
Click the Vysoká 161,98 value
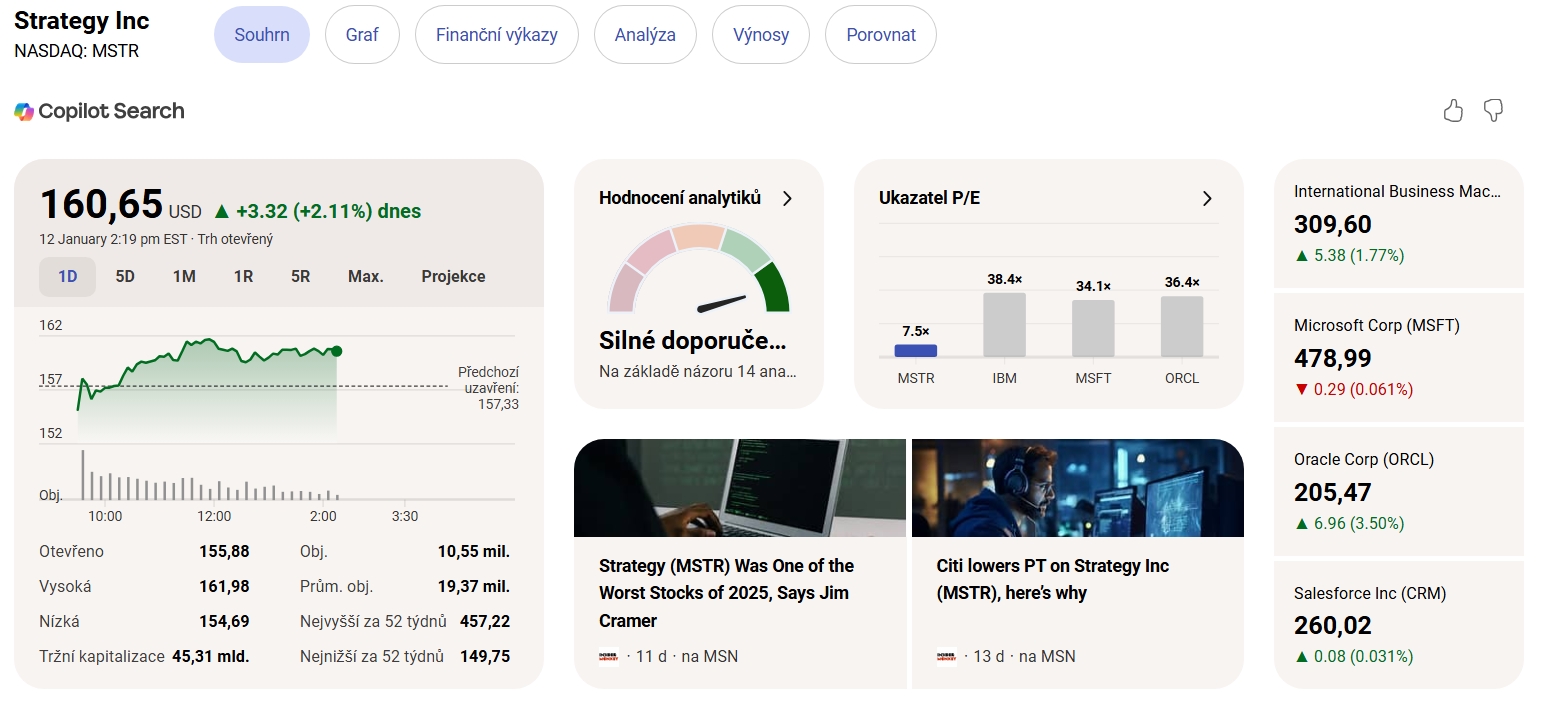(224, 587)
